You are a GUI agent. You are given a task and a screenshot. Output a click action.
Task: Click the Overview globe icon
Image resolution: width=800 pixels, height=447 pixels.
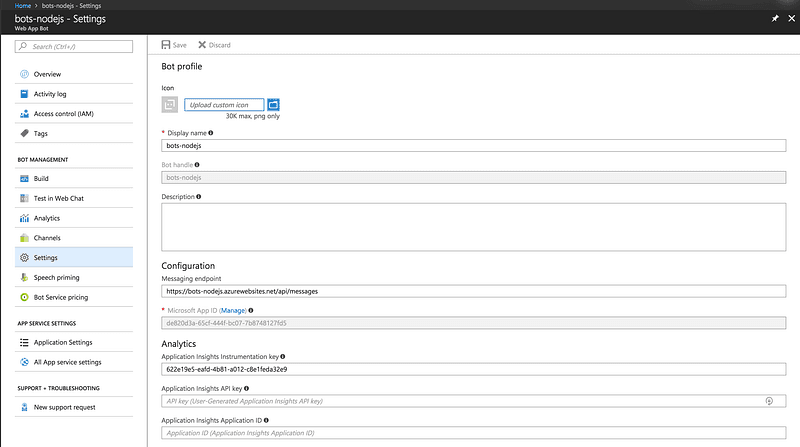pyautogui.click(x=24, y=74)
